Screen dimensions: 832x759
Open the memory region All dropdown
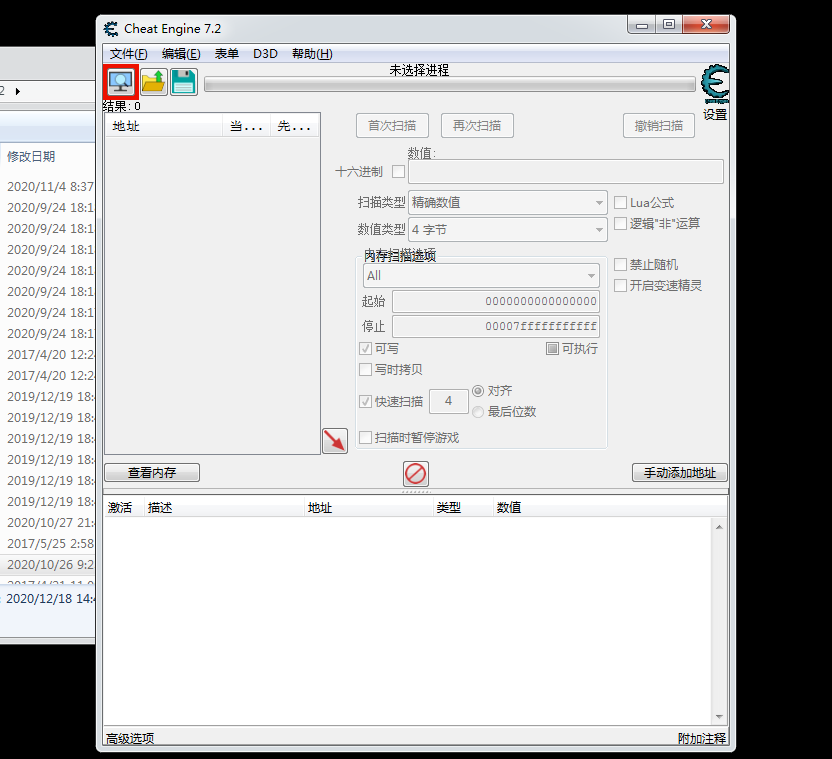coord(481,275)
